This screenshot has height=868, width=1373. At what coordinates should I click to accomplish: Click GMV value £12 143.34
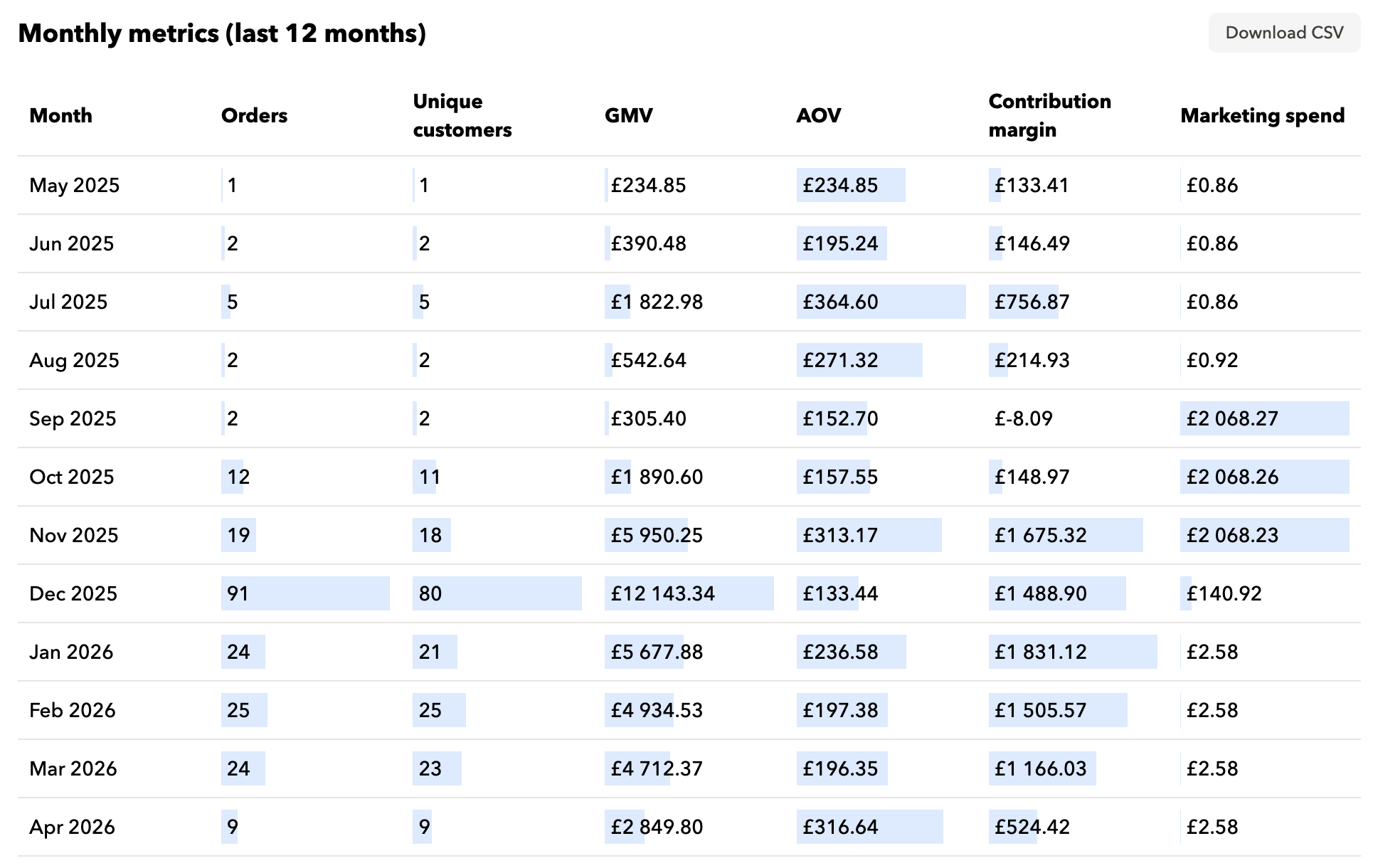[662, 593]
